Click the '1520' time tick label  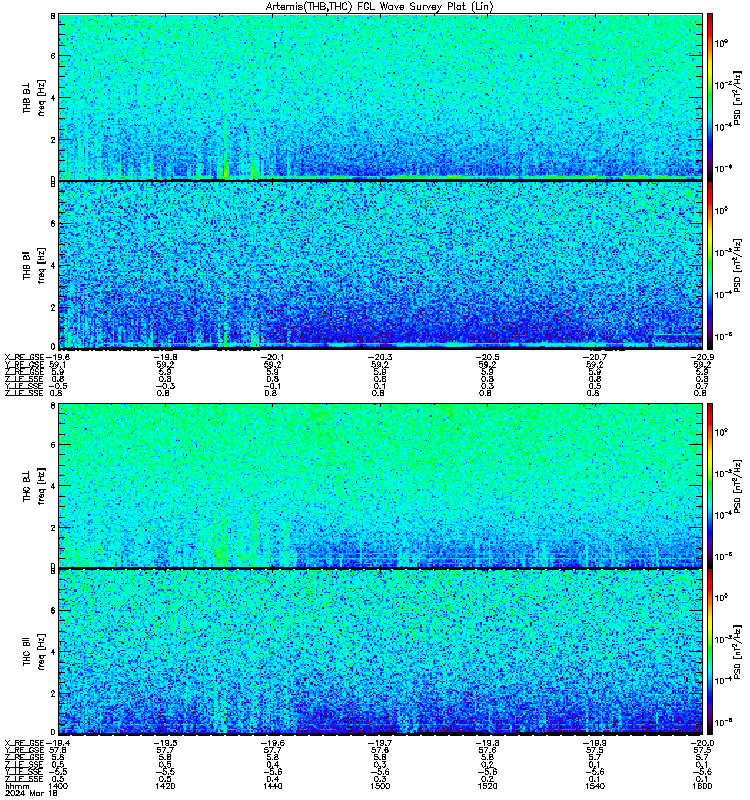(487, 786)
